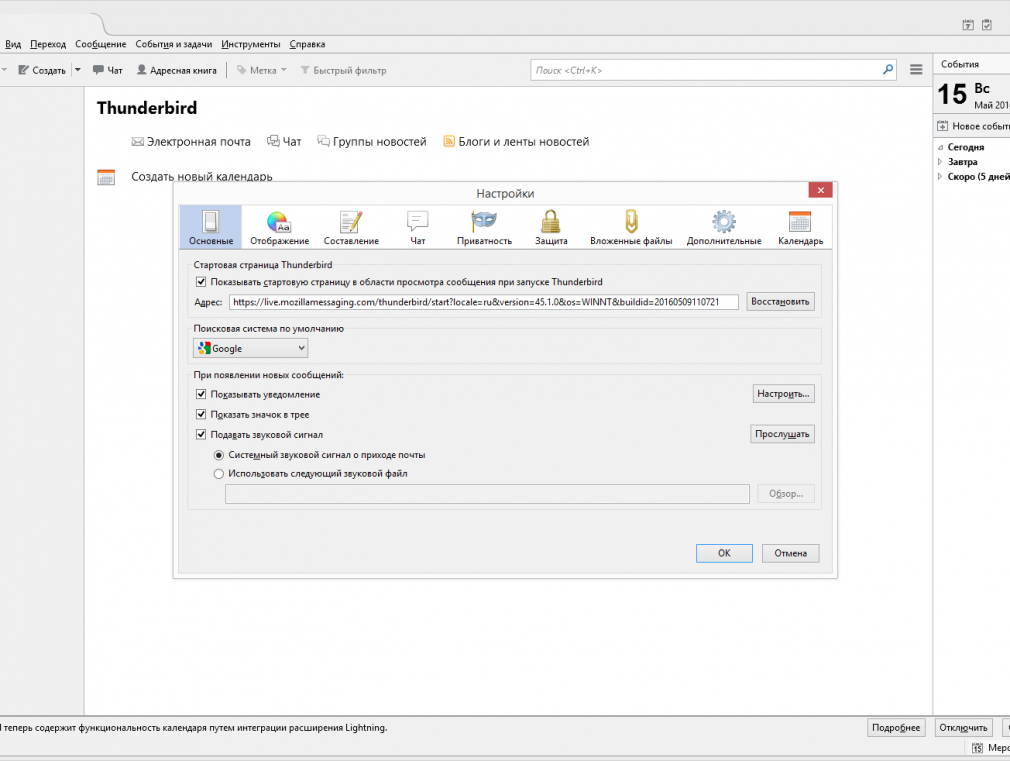Expand the Завтра events group

point(940,162)
